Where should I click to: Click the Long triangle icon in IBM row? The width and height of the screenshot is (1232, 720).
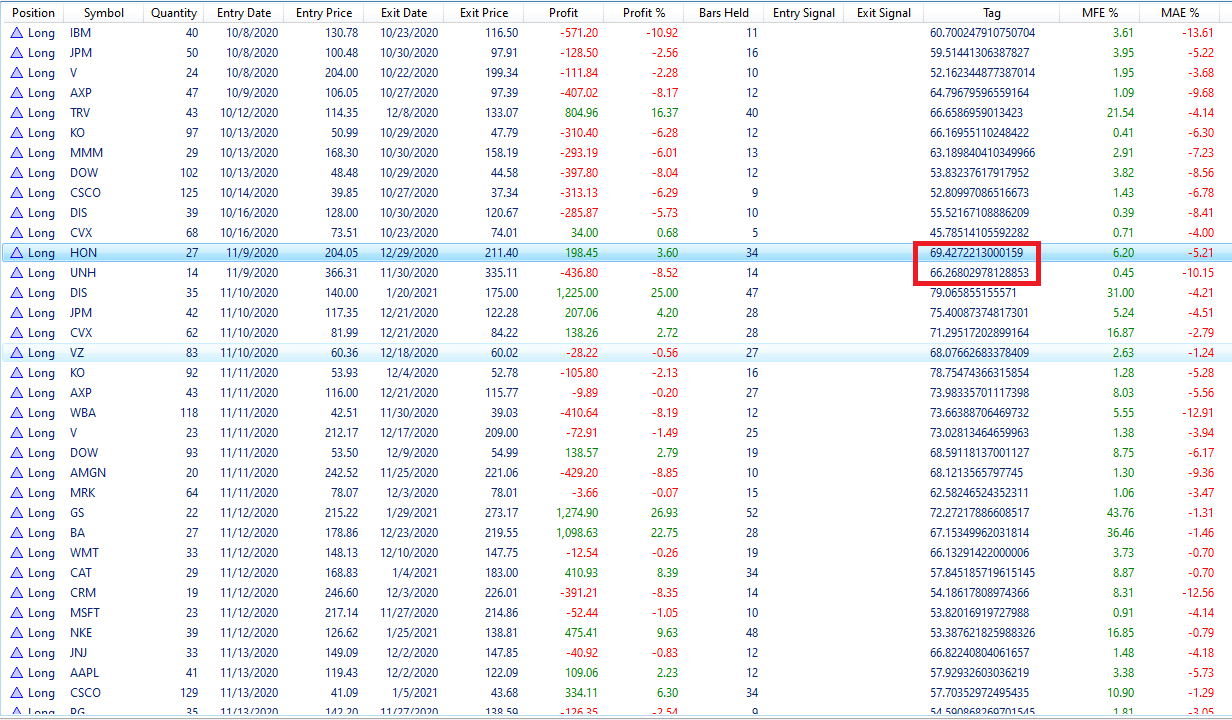pos(16,33)
